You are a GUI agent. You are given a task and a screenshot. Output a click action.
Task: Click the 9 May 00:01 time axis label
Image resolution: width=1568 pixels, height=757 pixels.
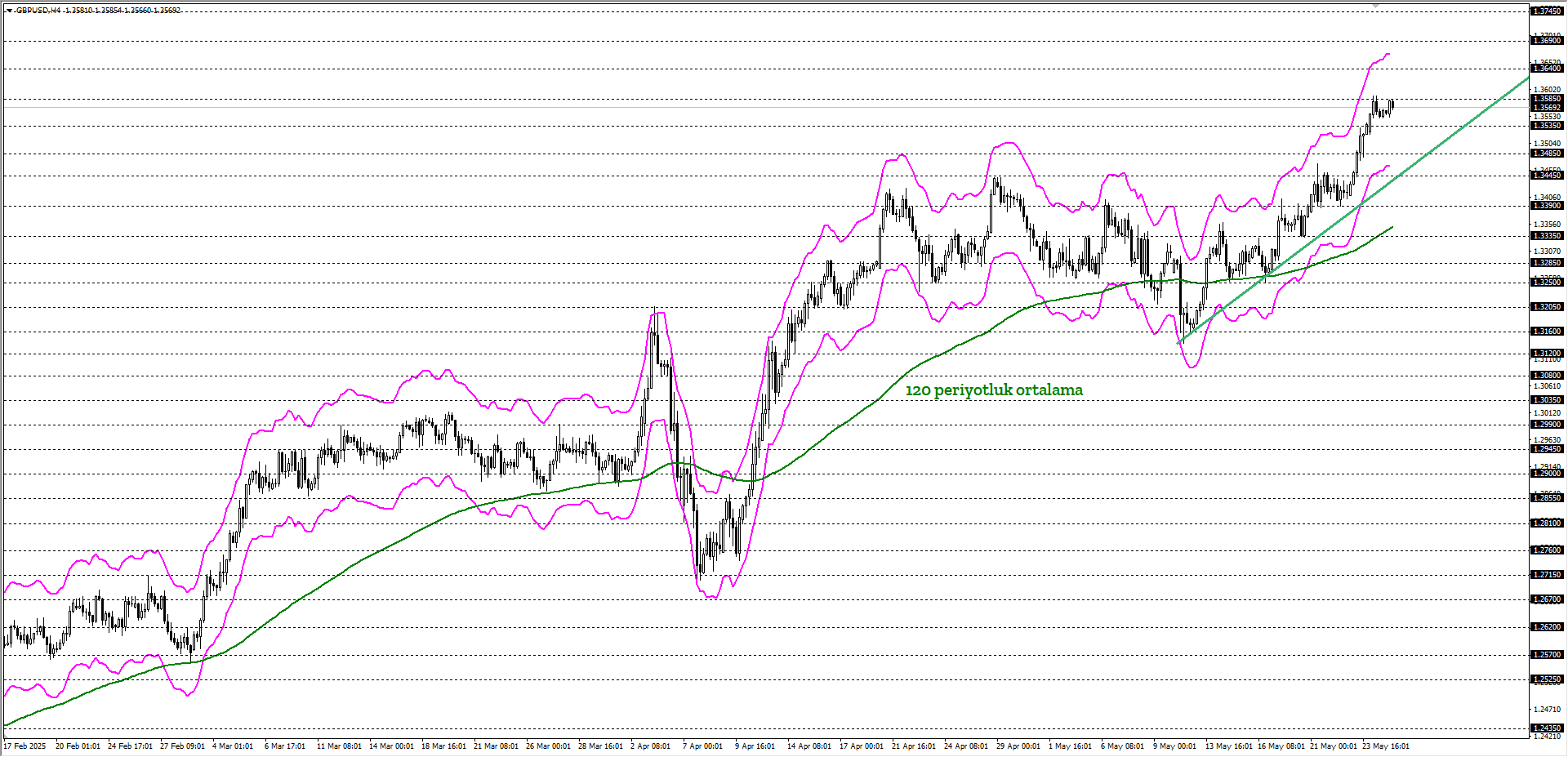tap(1174, 746)
